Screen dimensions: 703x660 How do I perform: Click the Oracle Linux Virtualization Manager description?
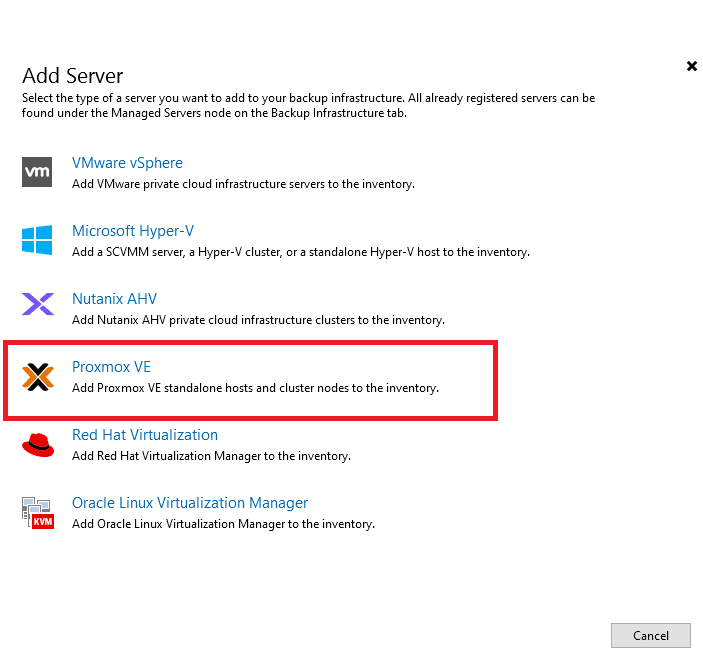point(224,524)
